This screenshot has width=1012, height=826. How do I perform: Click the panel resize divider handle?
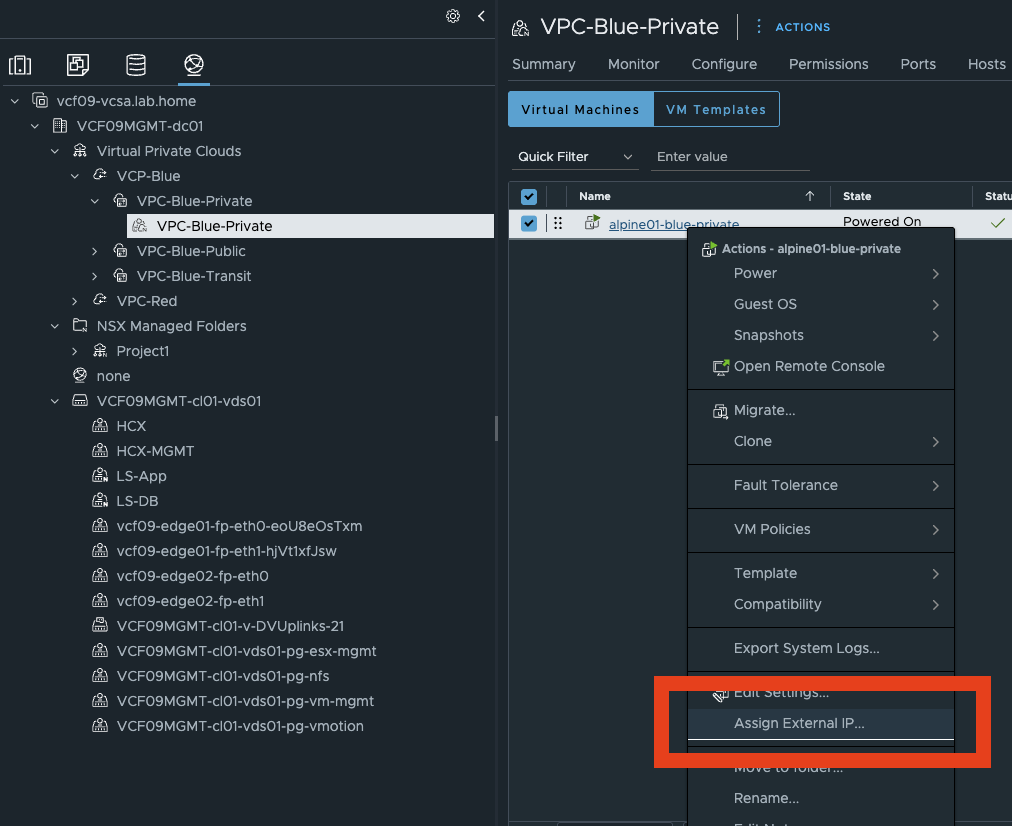click(x=496, y=428)
